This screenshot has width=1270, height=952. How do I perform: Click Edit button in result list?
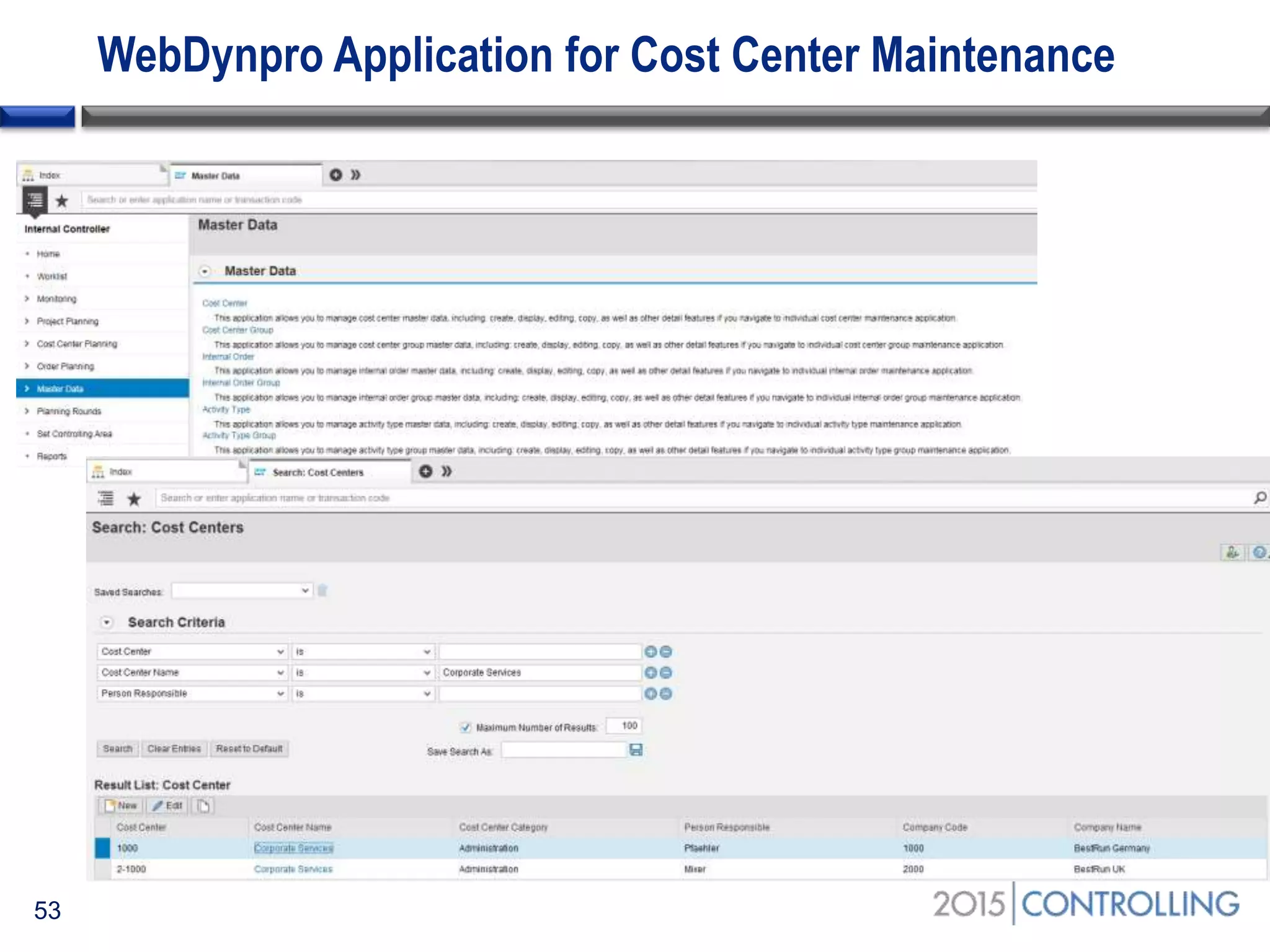[167, 806]
